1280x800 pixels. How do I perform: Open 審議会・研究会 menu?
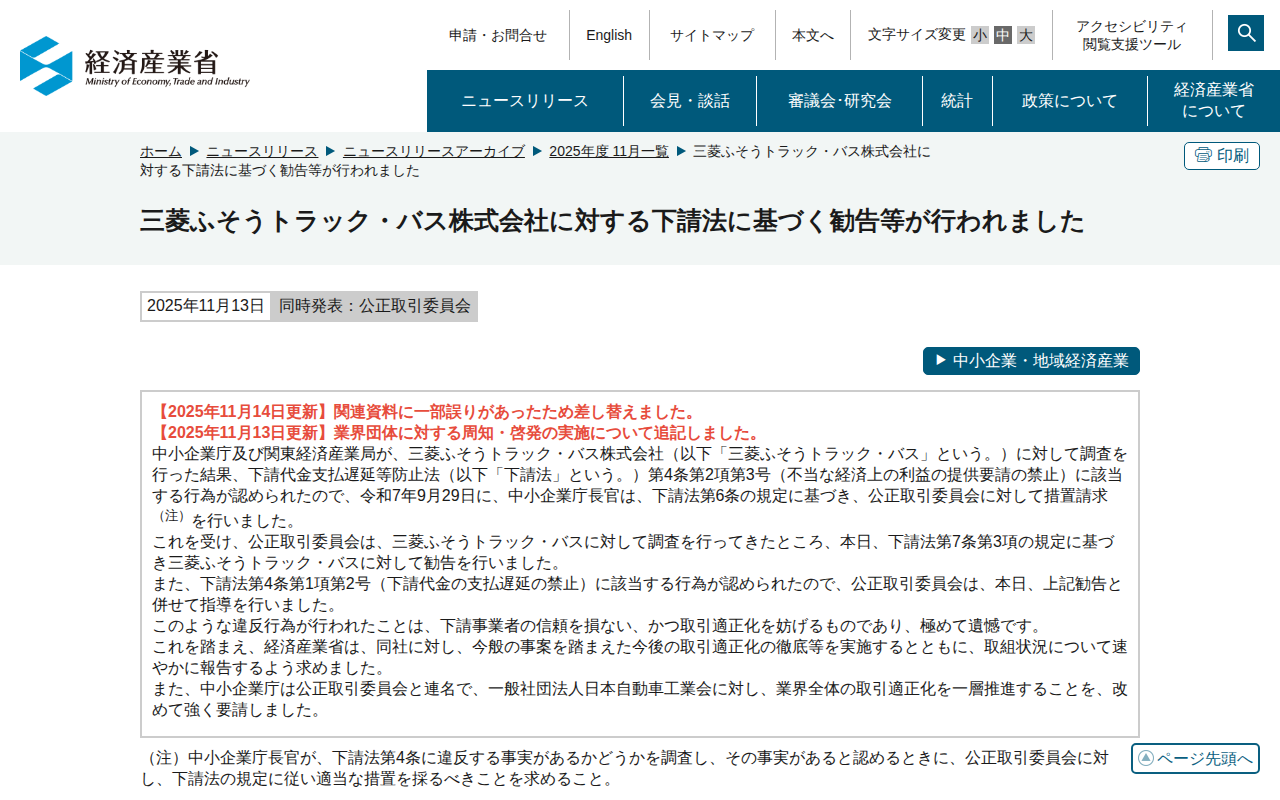click(x=840, y=101)
